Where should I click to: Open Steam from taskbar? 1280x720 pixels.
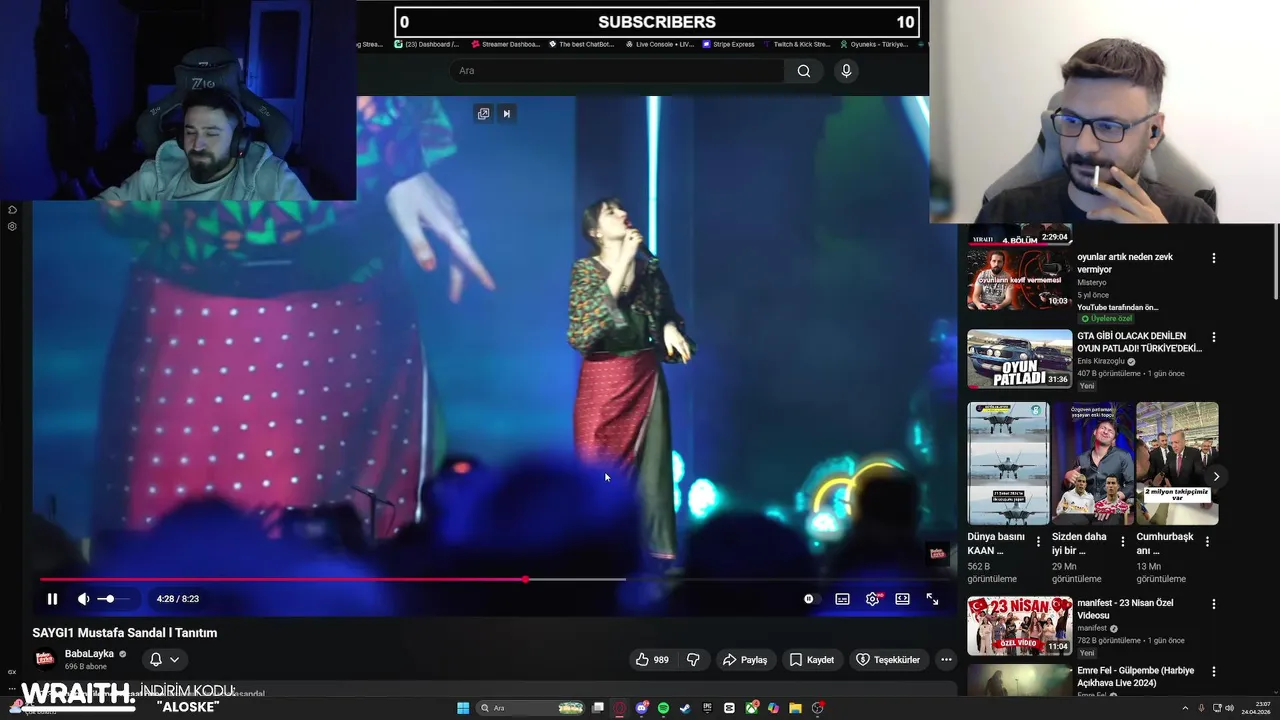tap(685, 708)
